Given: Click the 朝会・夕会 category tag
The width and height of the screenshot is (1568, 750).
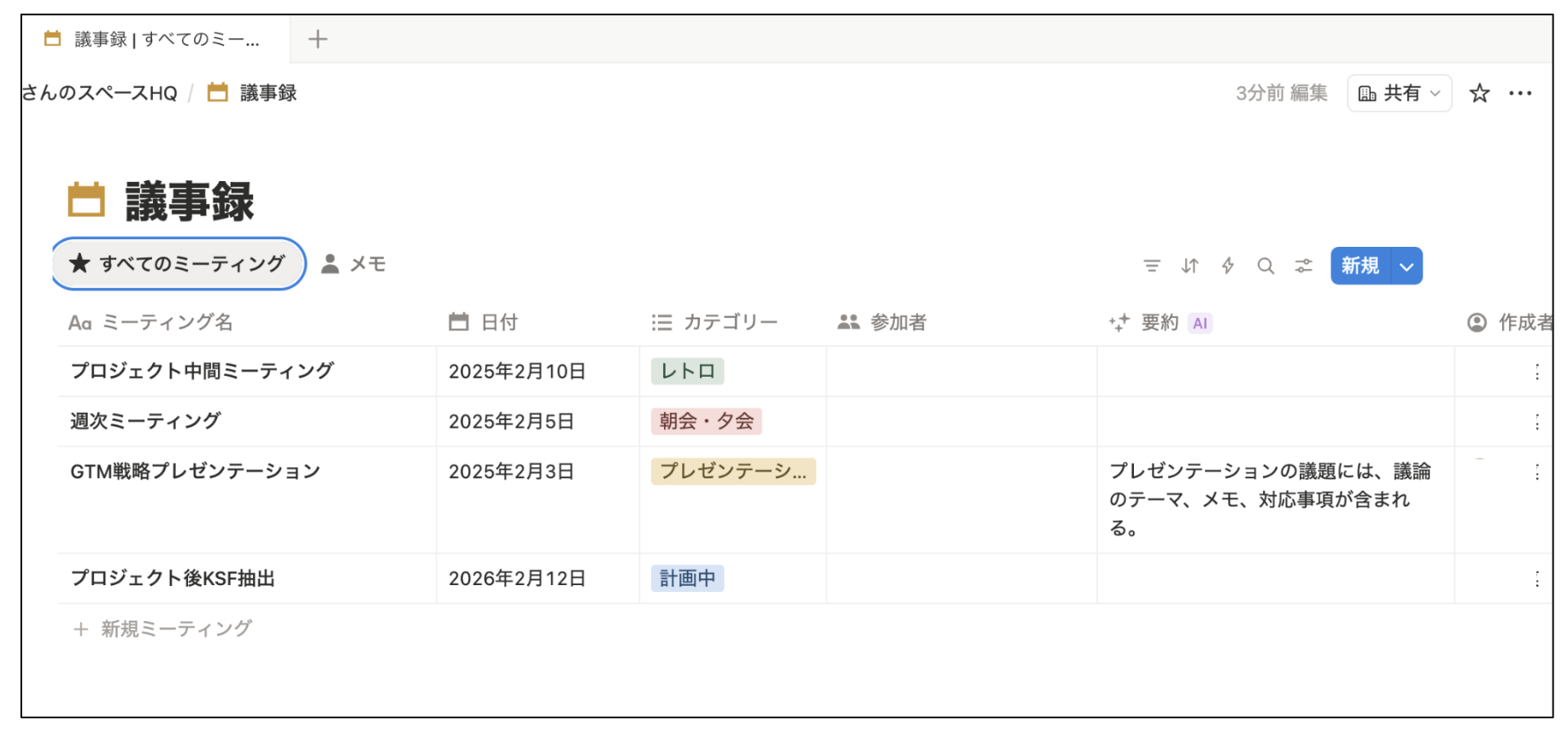Looking at the screenshot, I should 707,421.
